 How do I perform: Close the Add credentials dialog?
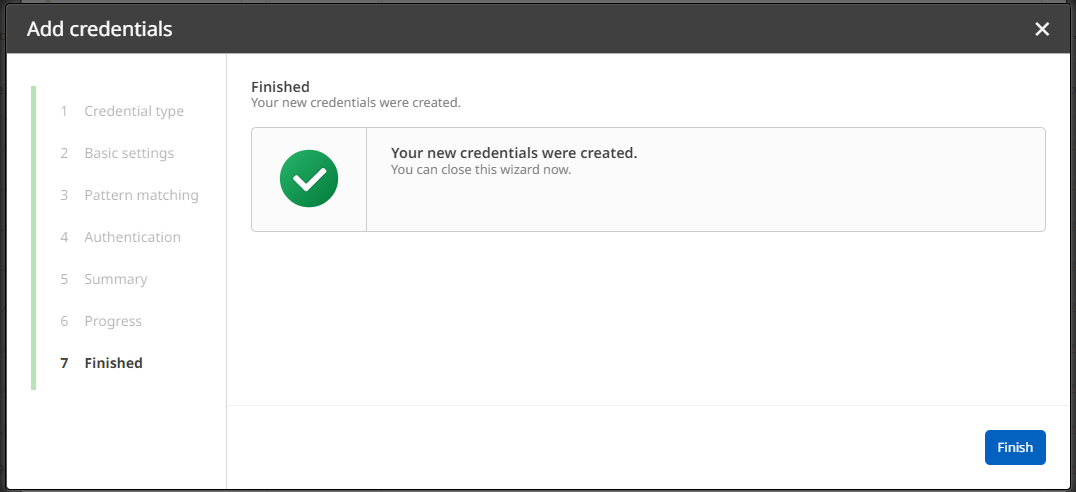(x=1042, y=29)
